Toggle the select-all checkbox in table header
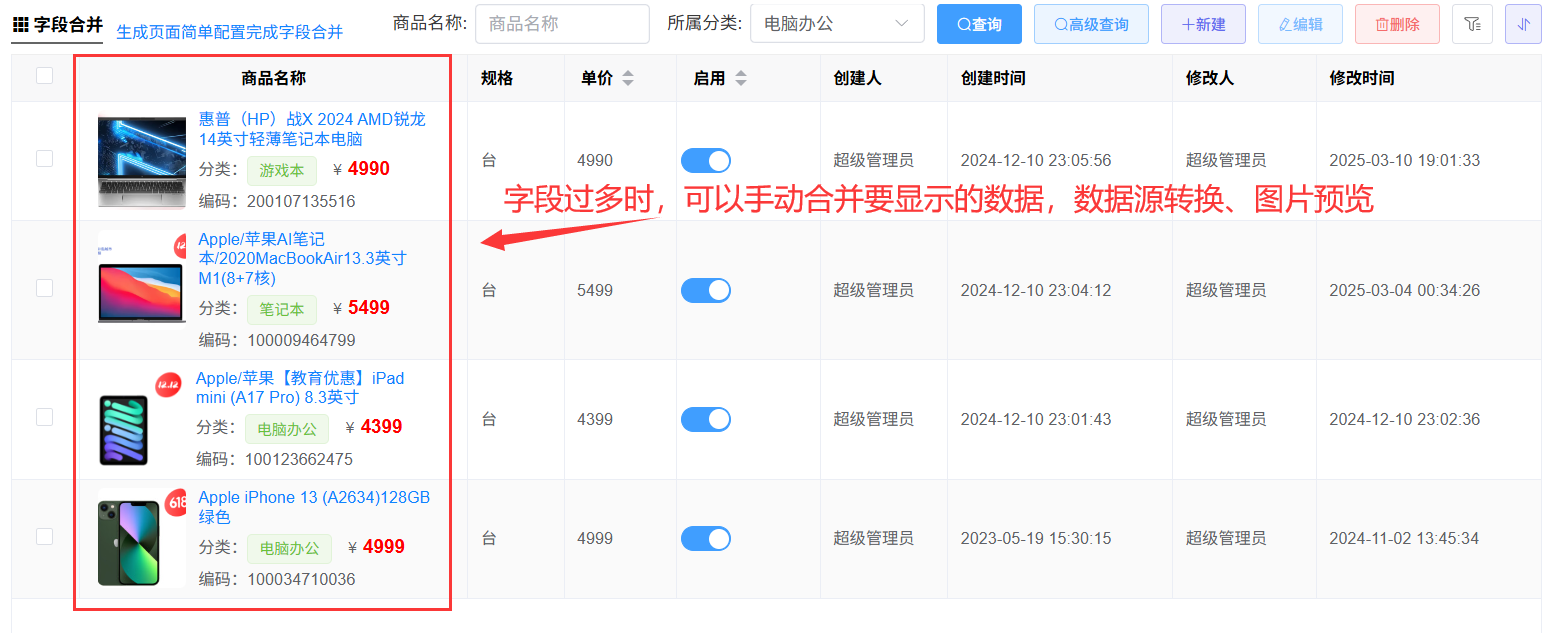Screen dimensions: 1547x633 (44, 75)
